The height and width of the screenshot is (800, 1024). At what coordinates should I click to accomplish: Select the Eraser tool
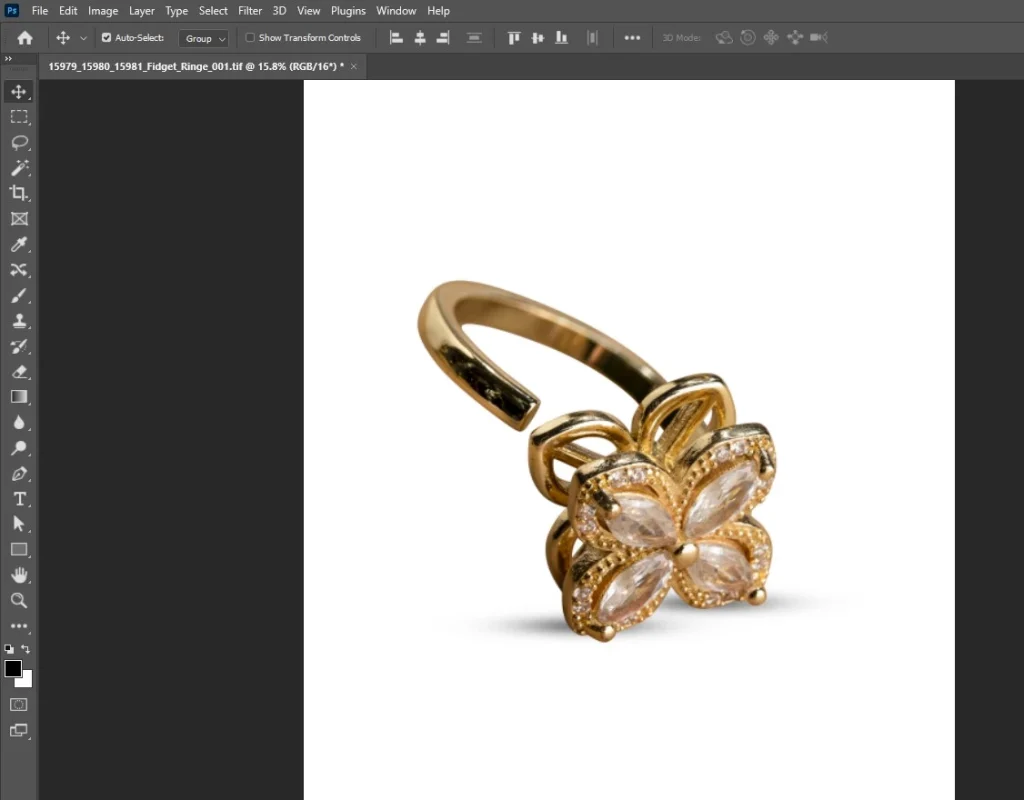click(x=19, y=372)
